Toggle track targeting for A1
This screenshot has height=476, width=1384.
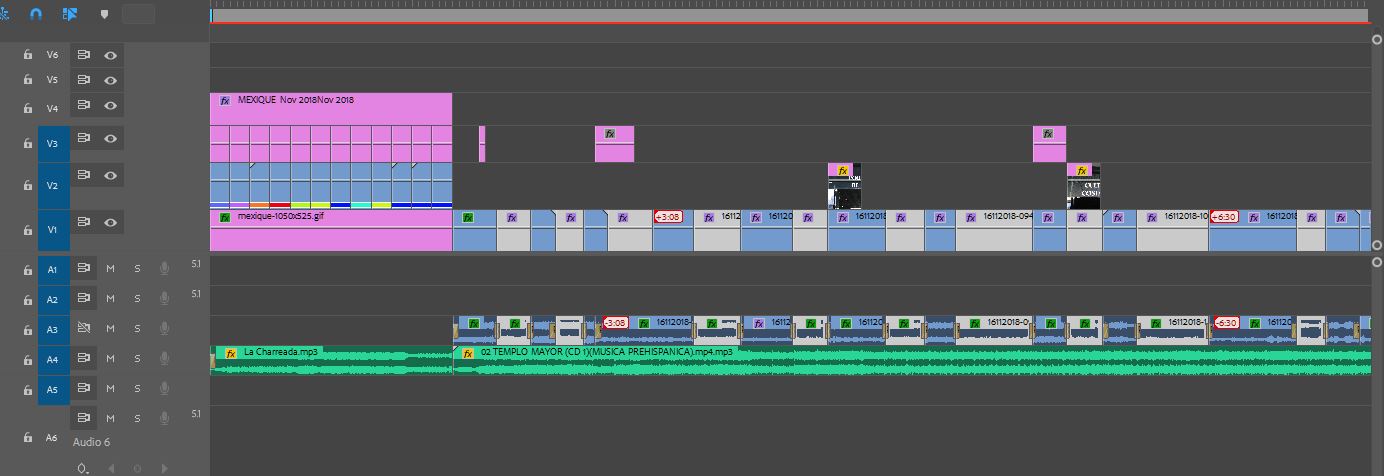[53, 269]
